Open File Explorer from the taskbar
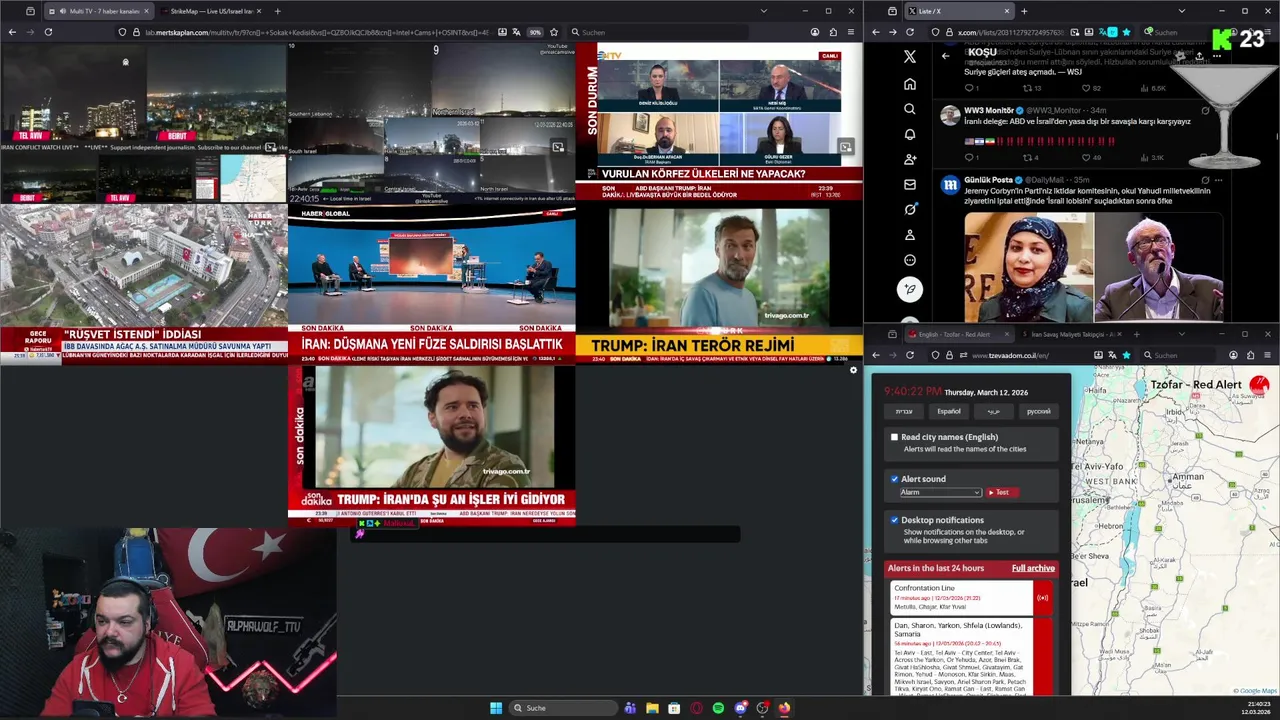1280x720 pixels. pyautogui.click(x=652, y=708)
